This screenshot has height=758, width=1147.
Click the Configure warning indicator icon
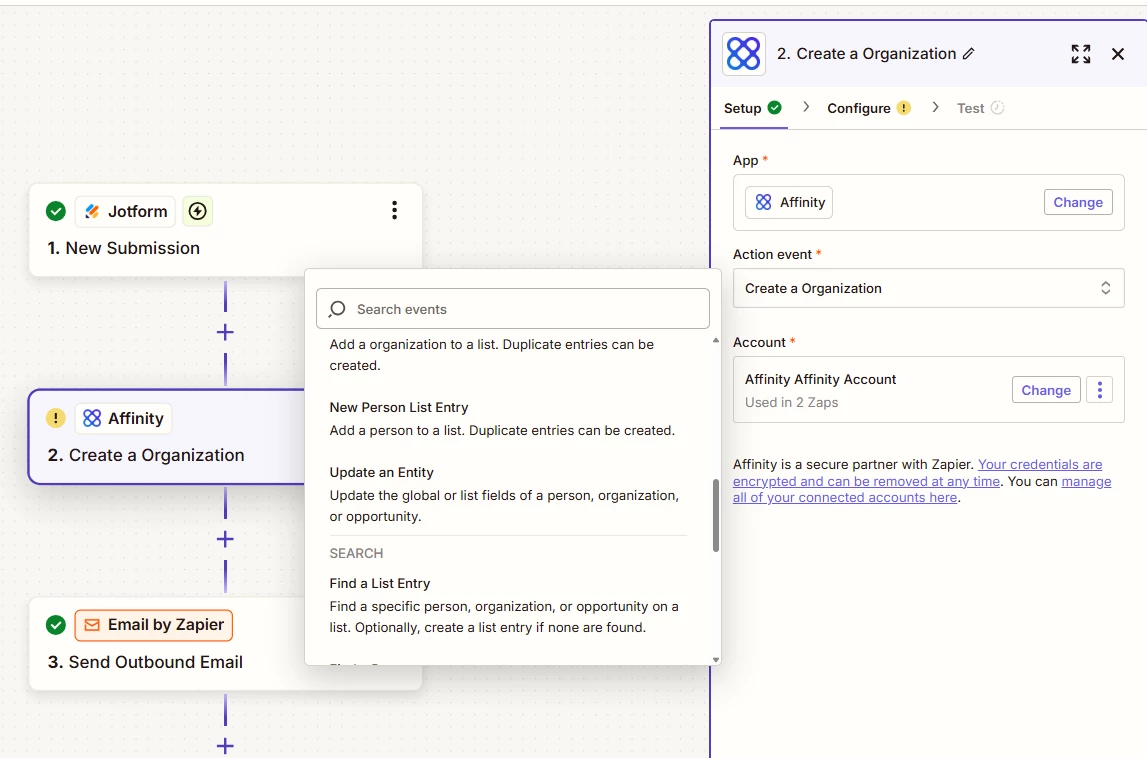903,108
